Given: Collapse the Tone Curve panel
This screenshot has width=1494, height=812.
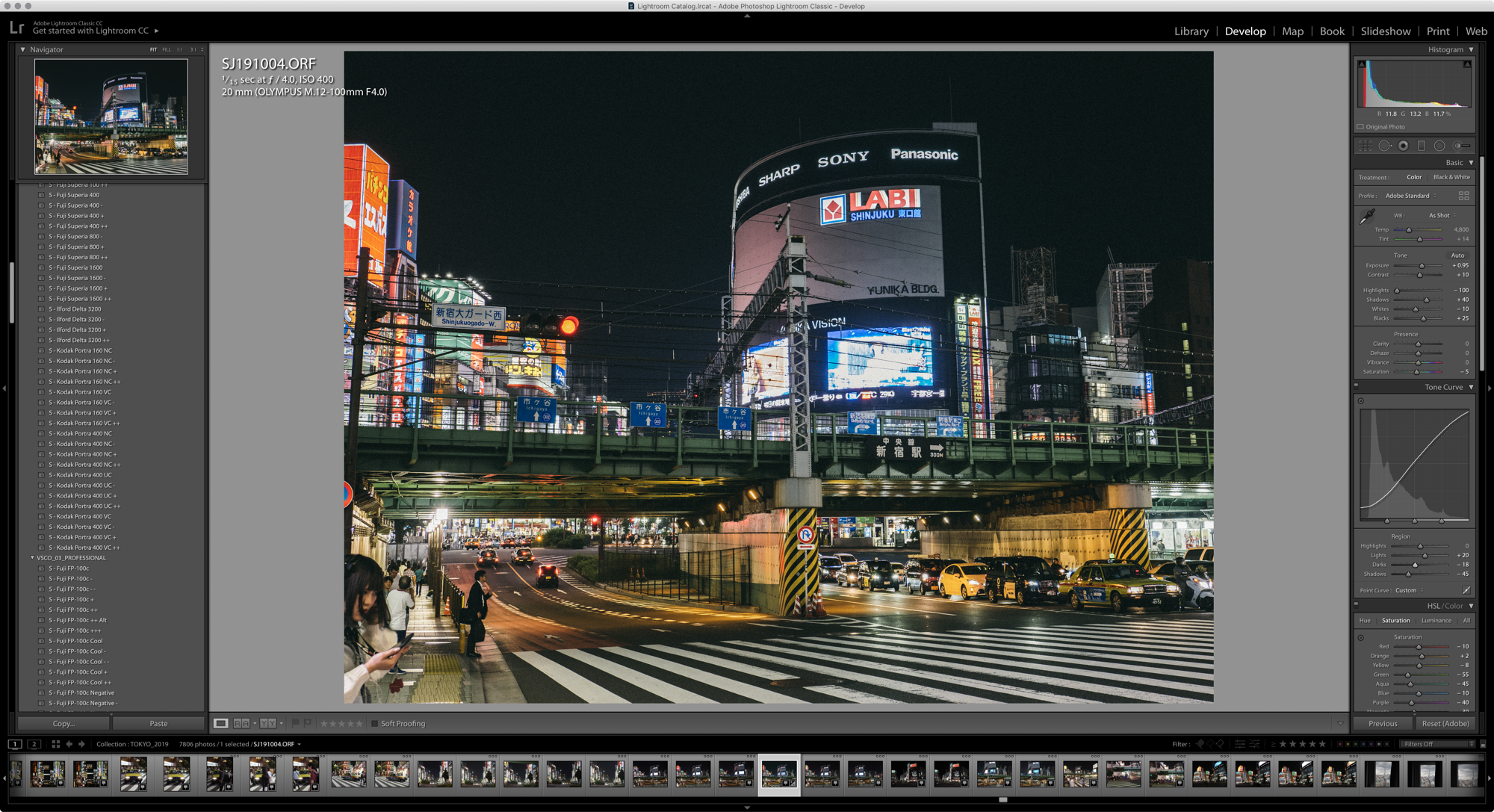Looking at the screenshot, I should (x=1471, y=387).
